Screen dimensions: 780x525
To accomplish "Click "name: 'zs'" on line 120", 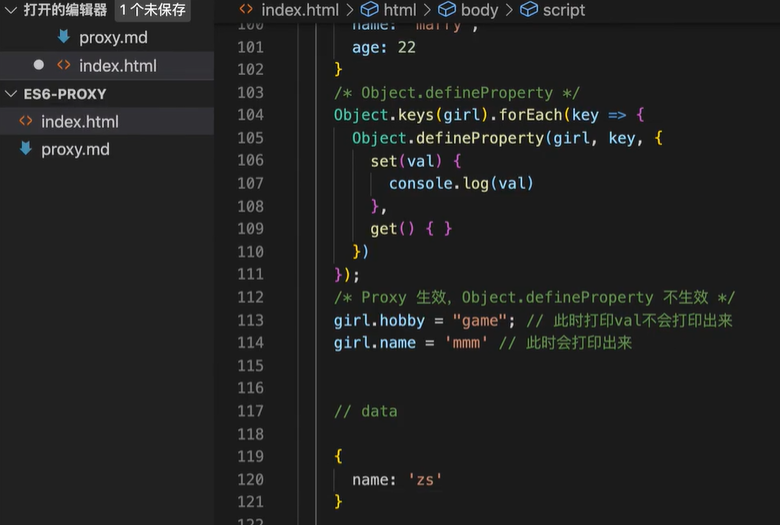I will coord(397,480).
